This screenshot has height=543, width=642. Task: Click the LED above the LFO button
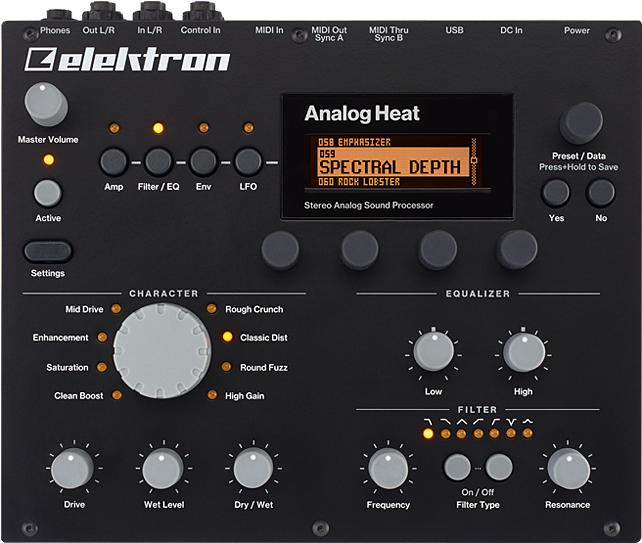tap(249, 128)
